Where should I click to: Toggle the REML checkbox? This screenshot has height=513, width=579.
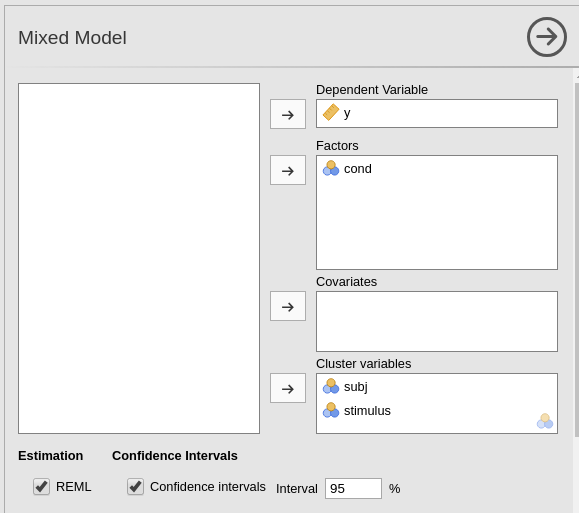point(41,486)
